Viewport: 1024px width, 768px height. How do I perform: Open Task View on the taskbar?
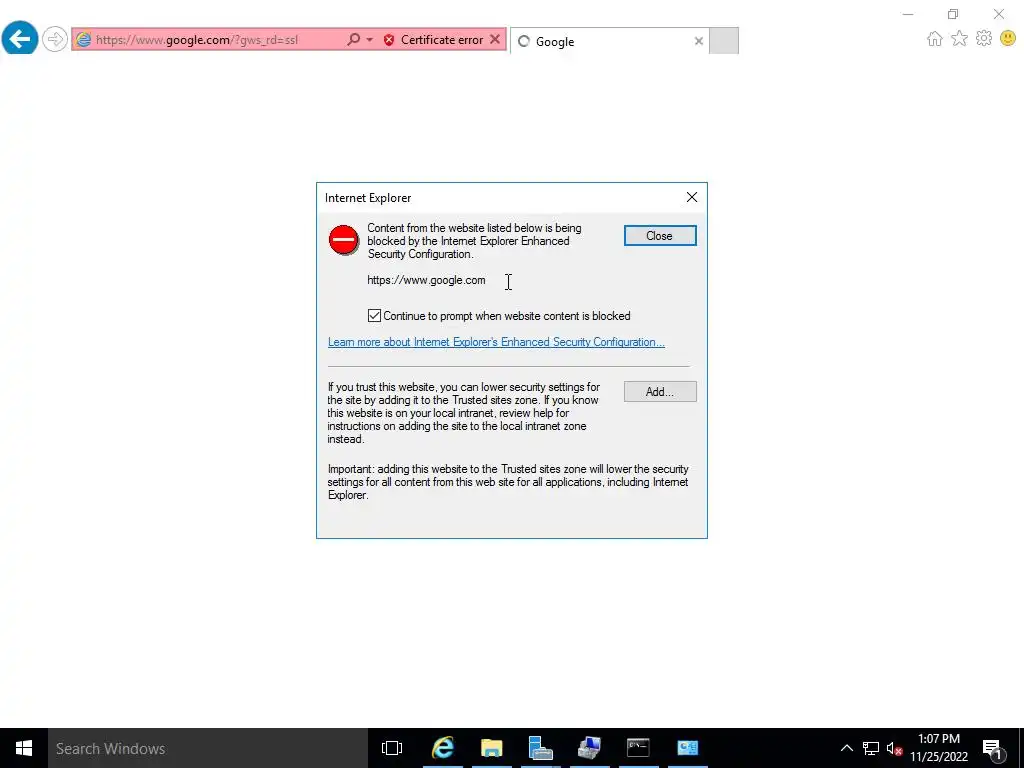pos(392,748)
